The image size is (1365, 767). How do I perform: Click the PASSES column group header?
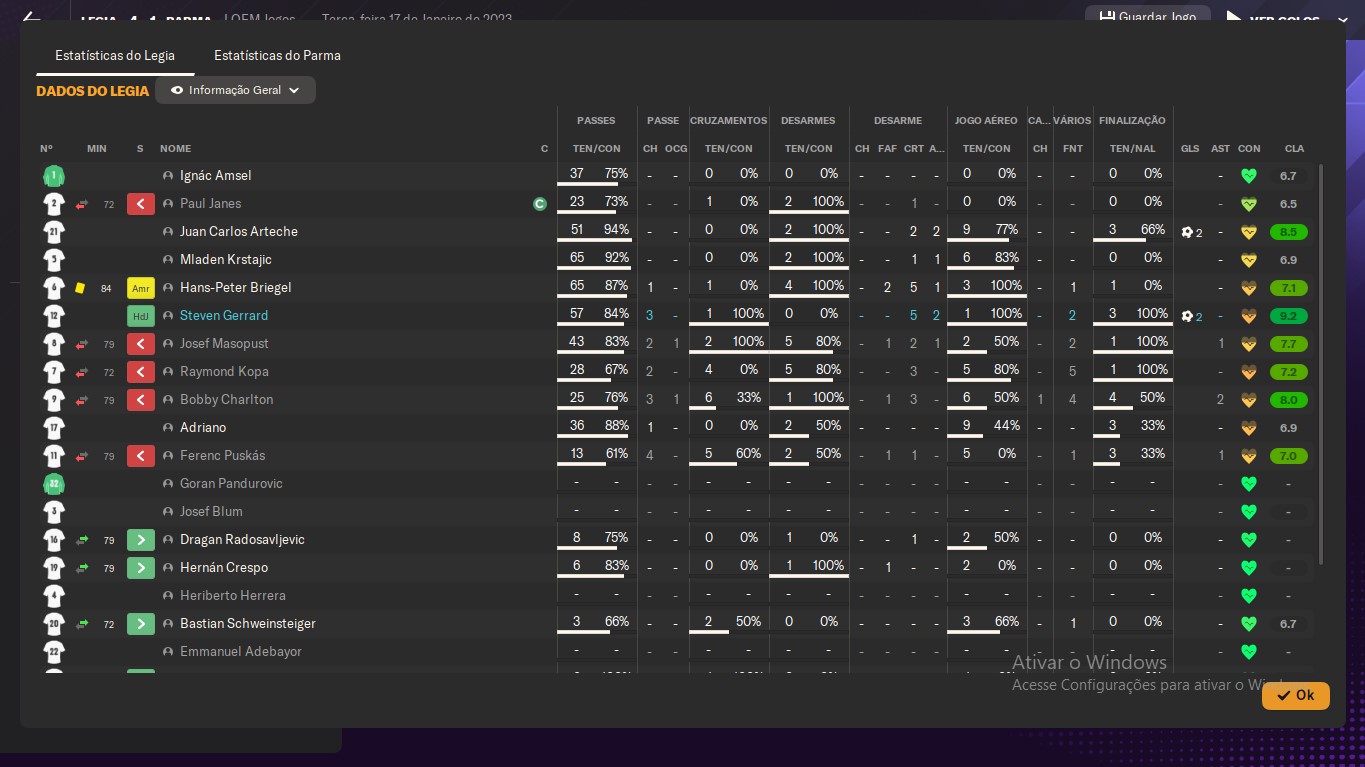(596, 121)
